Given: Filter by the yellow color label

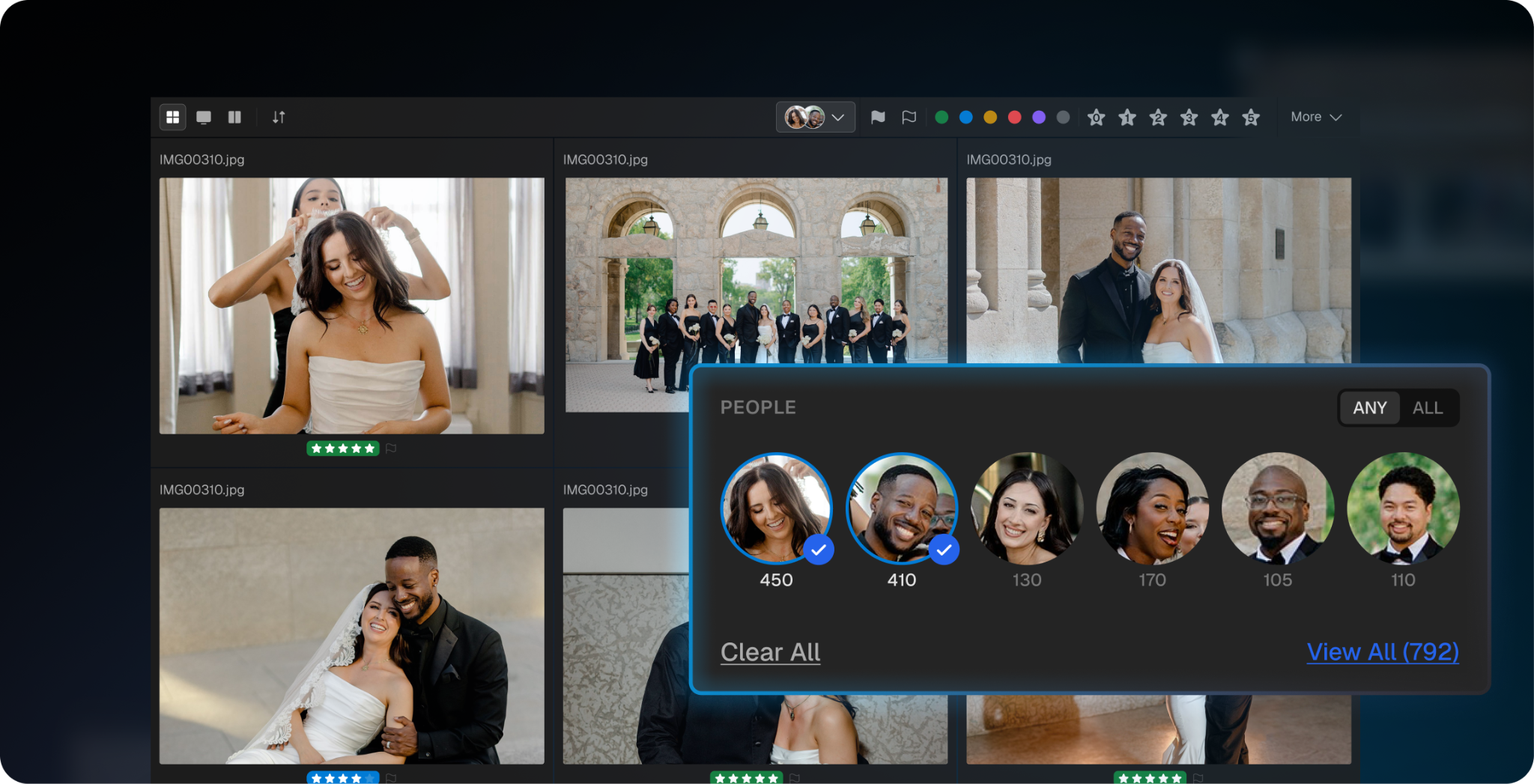Looking at the screenshot, I should (990, 117).
